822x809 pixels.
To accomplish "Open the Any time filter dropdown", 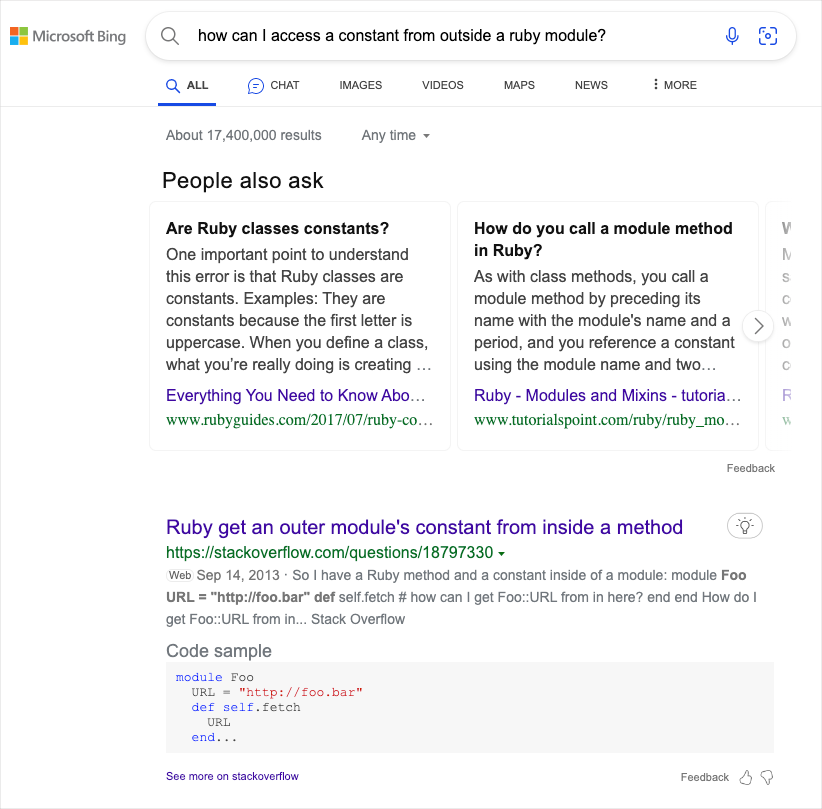I will coord(396,135).
